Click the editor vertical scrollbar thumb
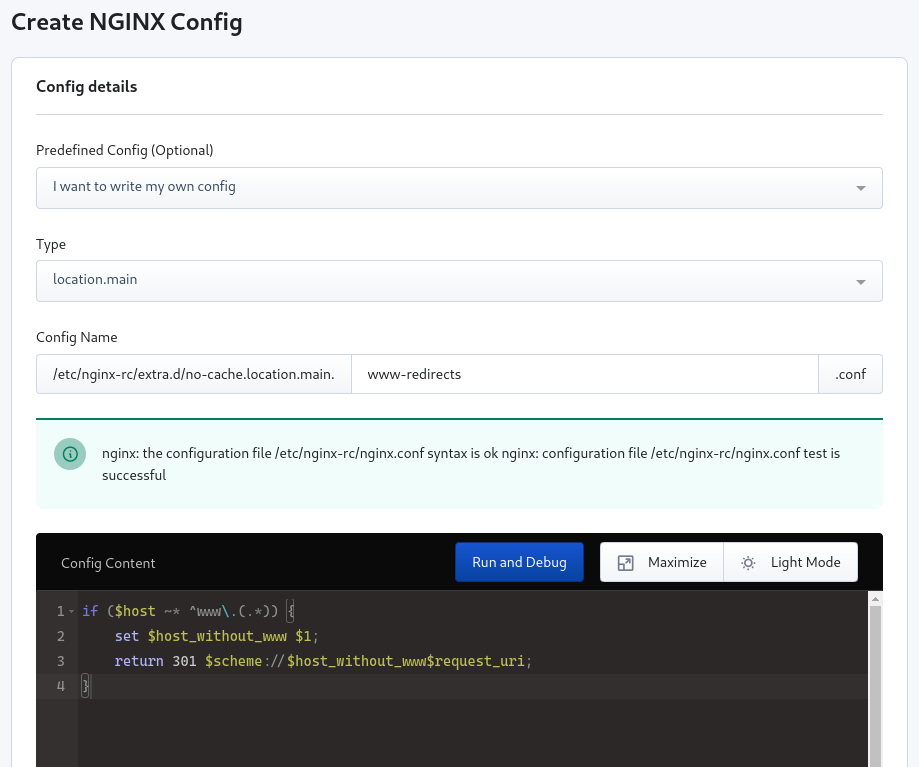Image resolution: width=919 pixels, height=767 pixels. pos(875,686)
